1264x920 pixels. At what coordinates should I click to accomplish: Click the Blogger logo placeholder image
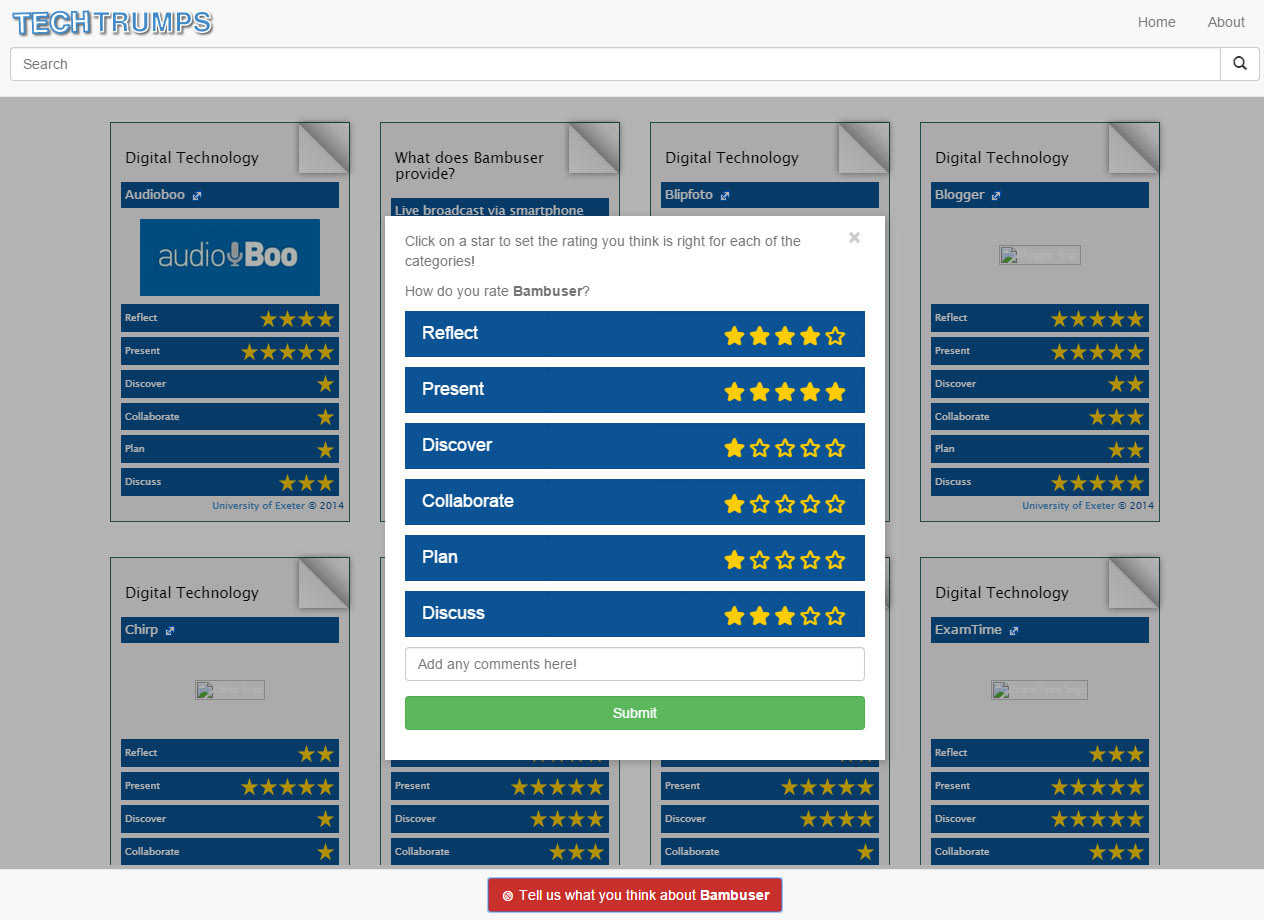coord(1040,255)
